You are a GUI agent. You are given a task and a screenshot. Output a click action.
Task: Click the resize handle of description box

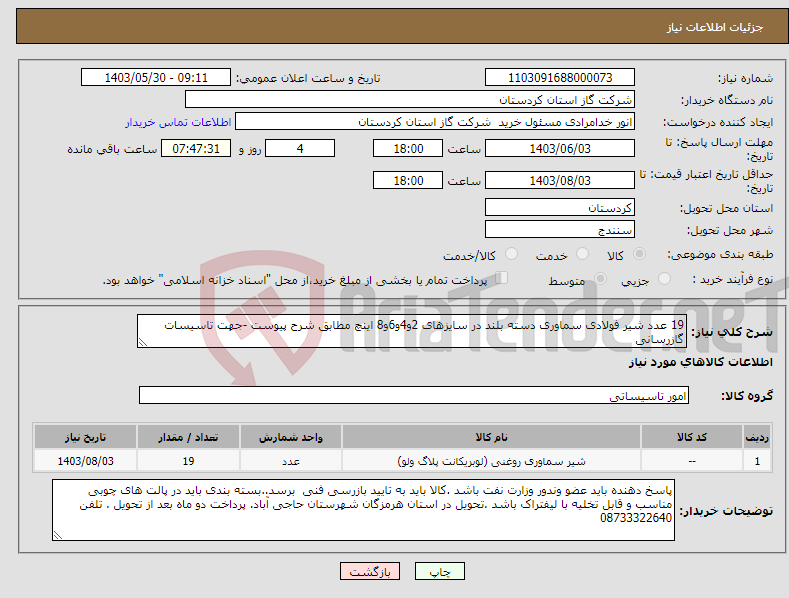coord(143,342)
